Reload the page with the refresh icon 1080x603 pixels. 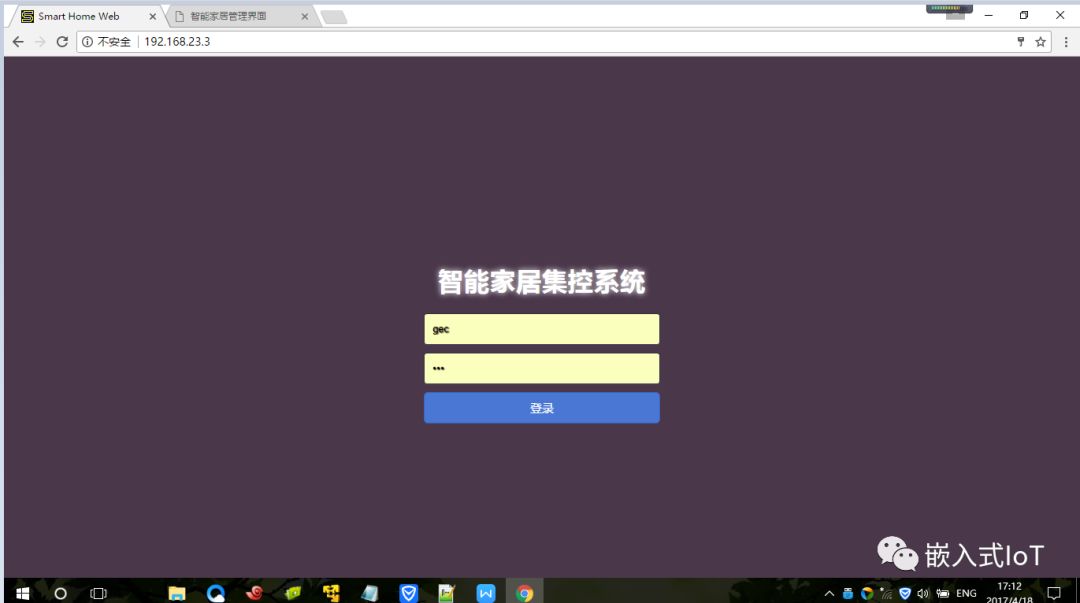click(62, 42)
